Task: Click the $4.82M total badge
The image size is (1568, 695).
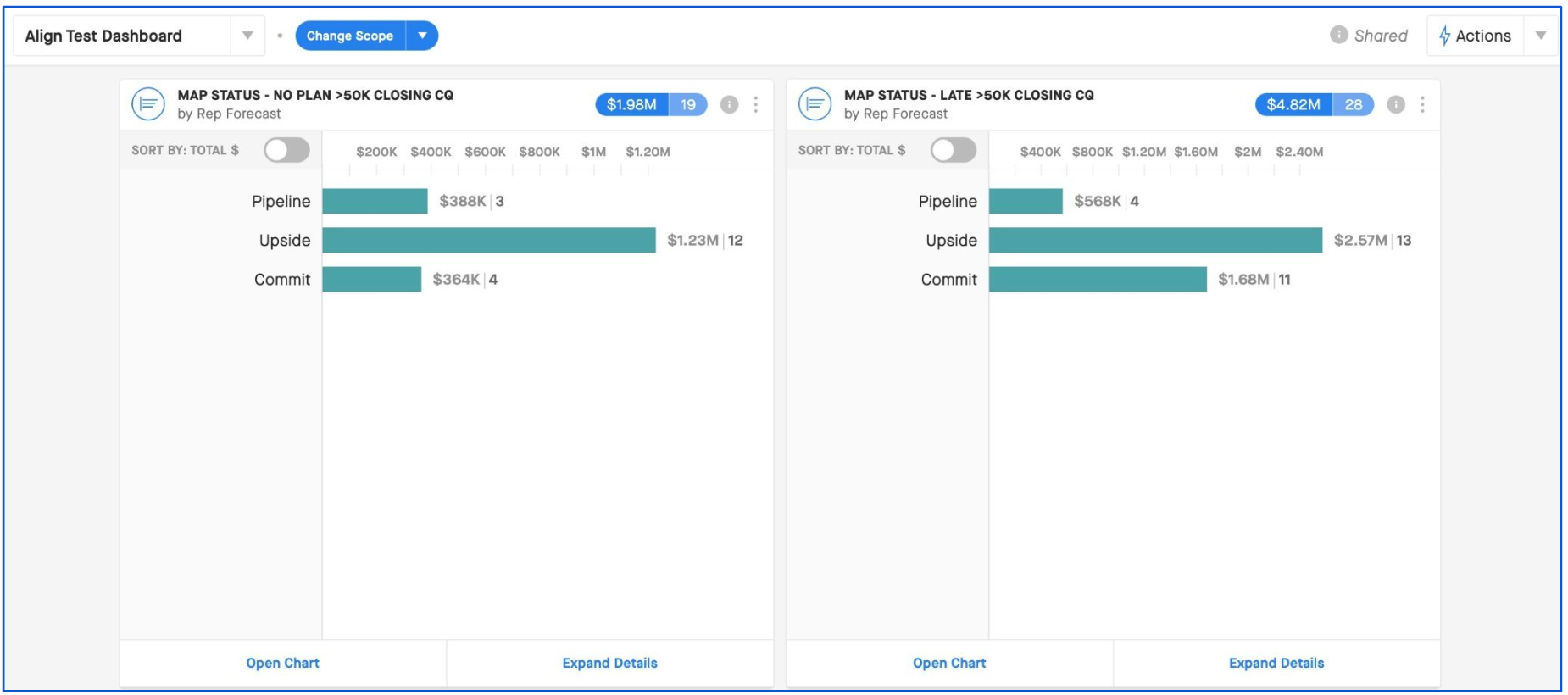Action: pyautogui.click(x=1293, y=104)
